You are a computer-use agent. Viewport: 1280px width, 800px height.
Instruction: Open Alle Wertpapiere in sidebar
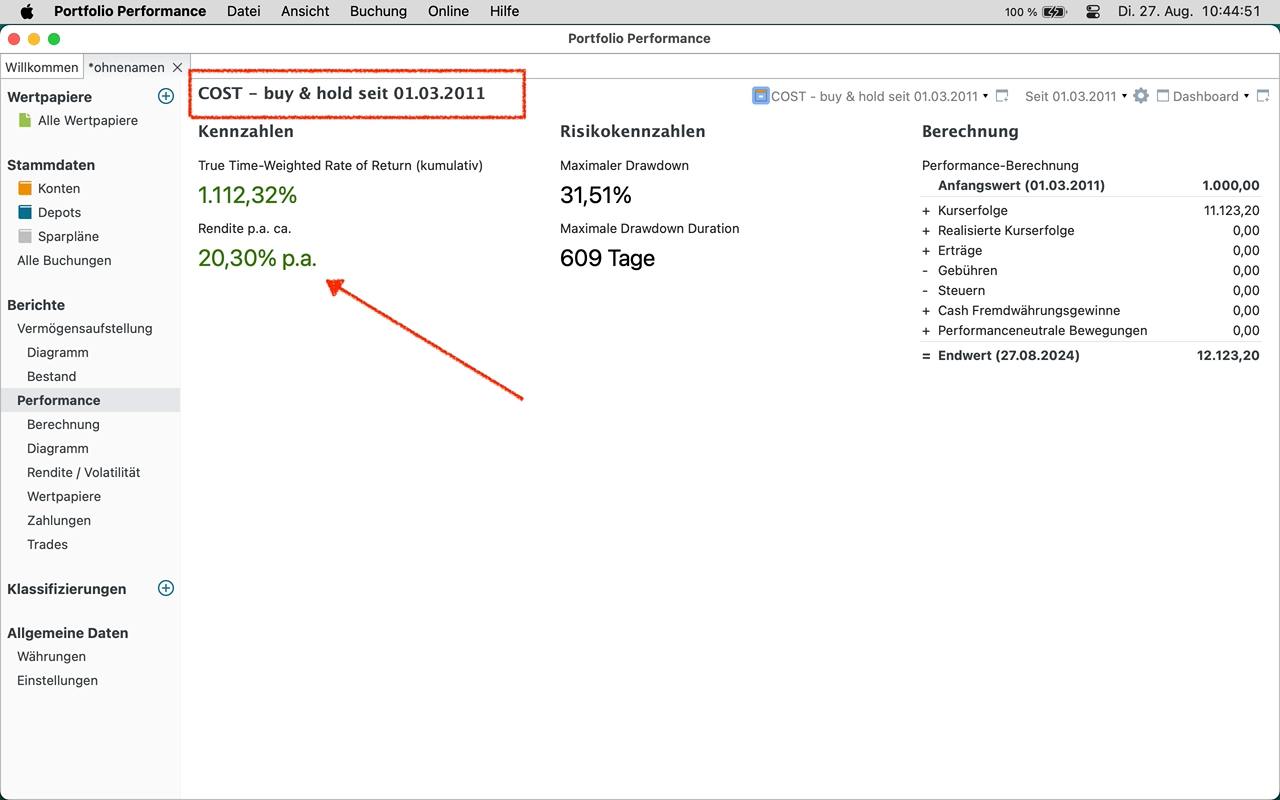(87, 120)
